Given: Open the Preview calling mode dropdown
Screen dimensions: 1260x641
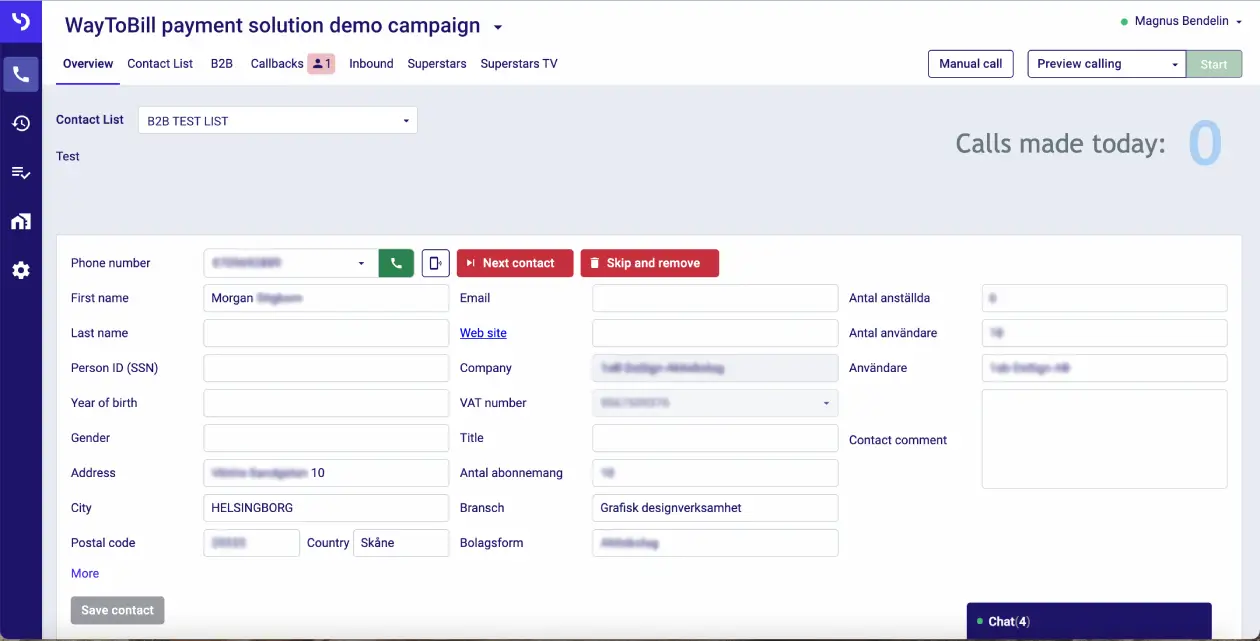Looking at the screenshot, I should pos(1173,63).
